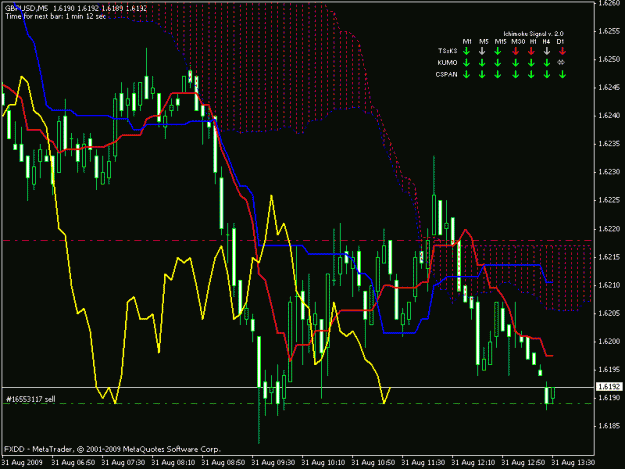
Task: Click the M5 timeframe column header
Action: click(483, 41)
